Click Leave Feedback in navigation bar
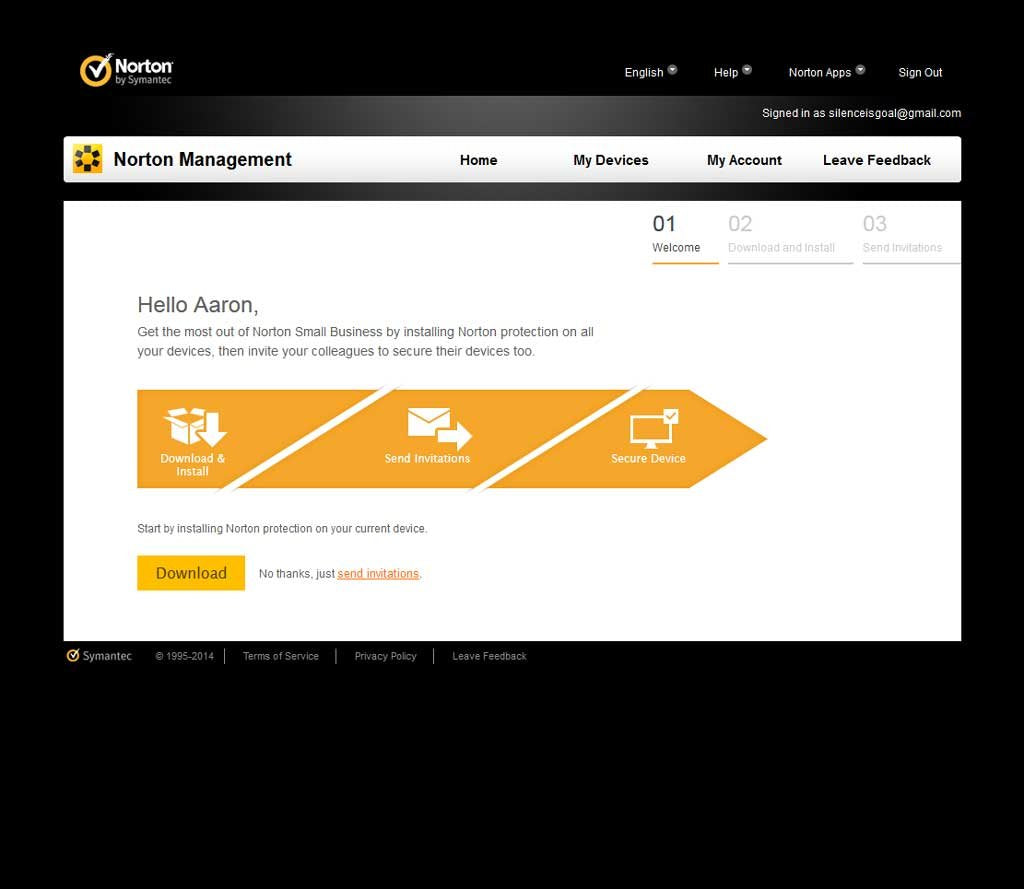The height and width of the screenshot is (889, 1024). click(x=876, y=160)
